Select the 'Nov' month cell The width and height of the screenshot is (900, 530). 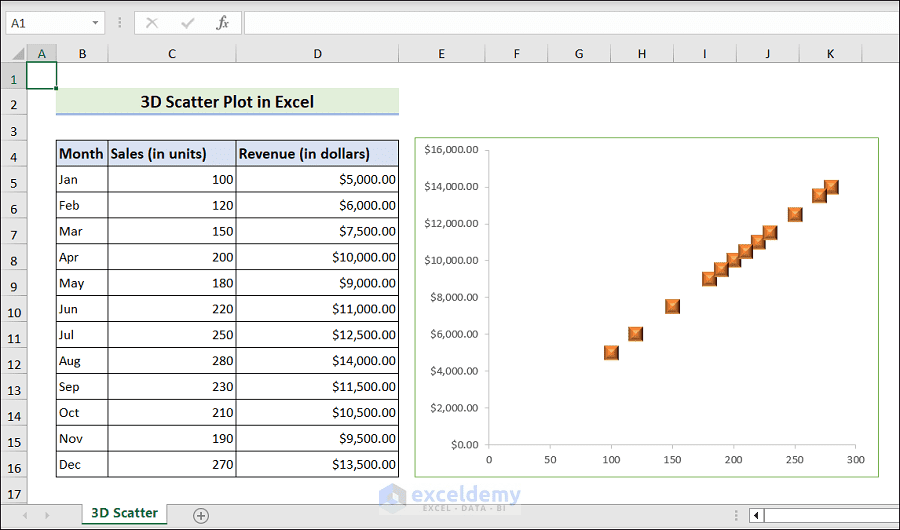click(x=82, y=438)
